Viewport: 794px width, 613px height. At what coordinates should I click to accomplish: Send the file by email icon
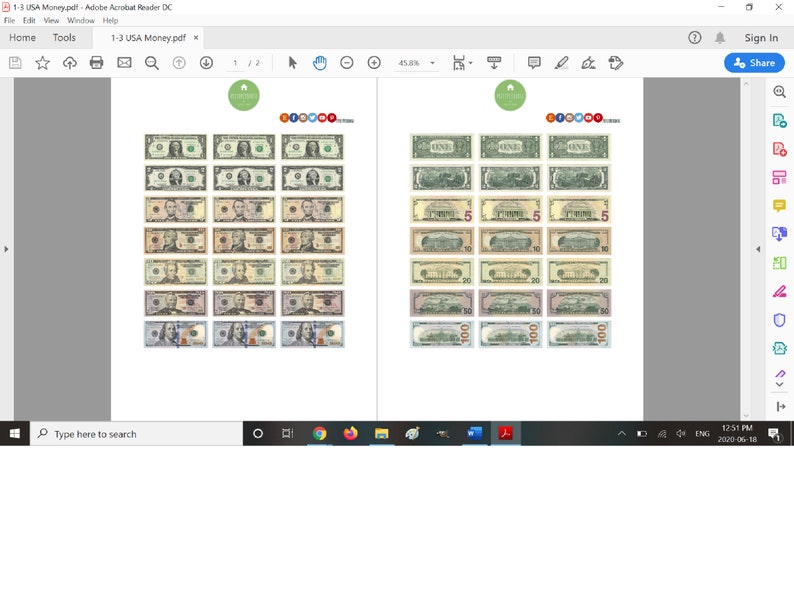point(124,63)
